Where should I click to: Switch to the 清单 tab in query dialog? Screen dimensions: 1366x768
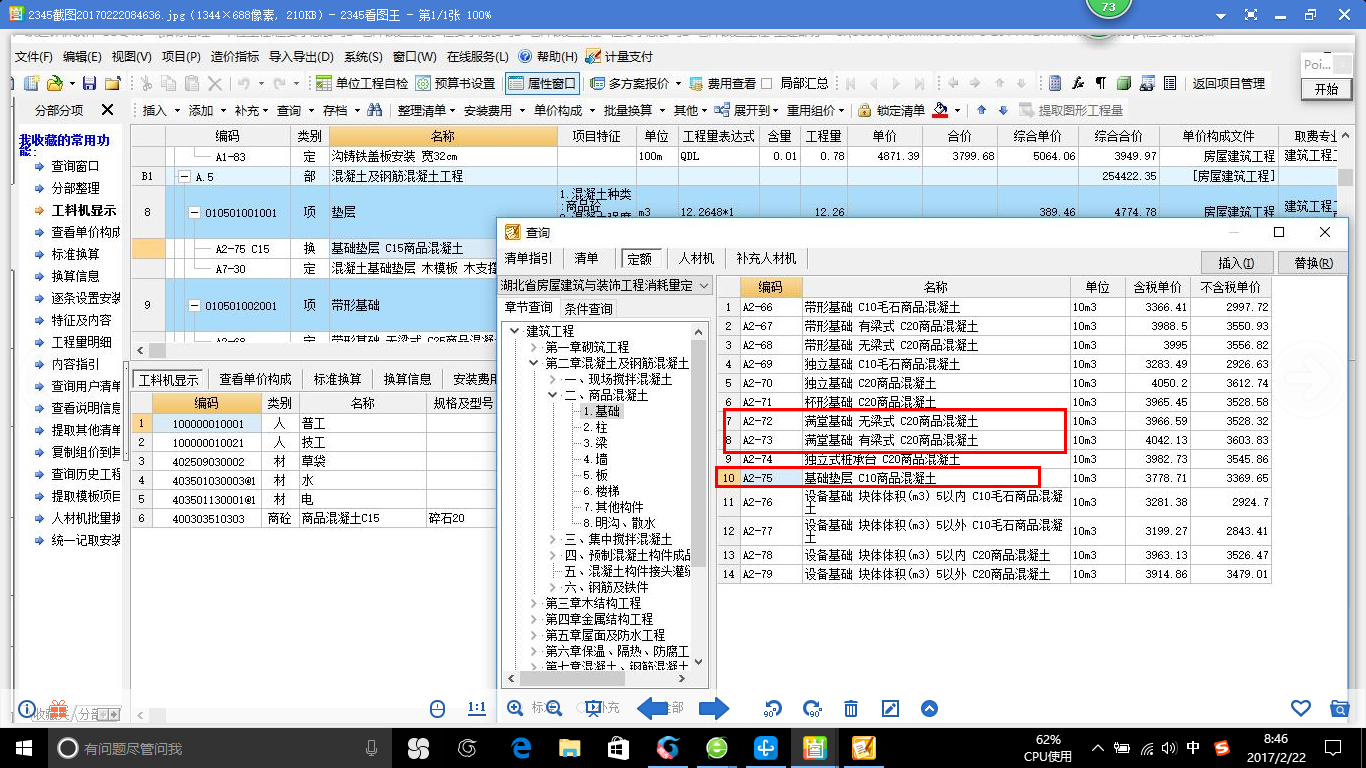click(x=587, y=258)
